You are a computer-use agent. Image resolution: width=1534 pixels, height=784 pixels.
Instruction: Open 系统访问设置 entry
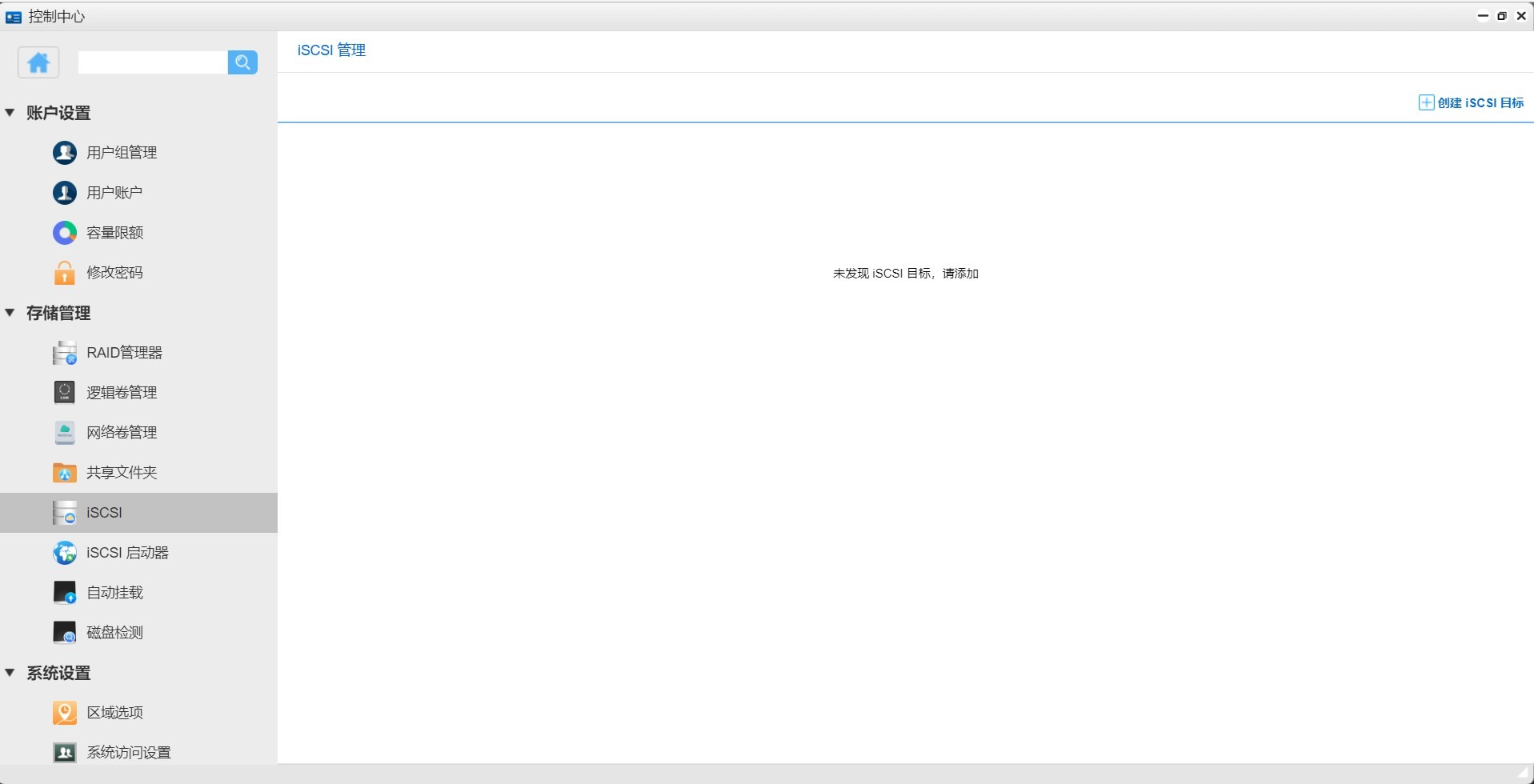(128, 752)
